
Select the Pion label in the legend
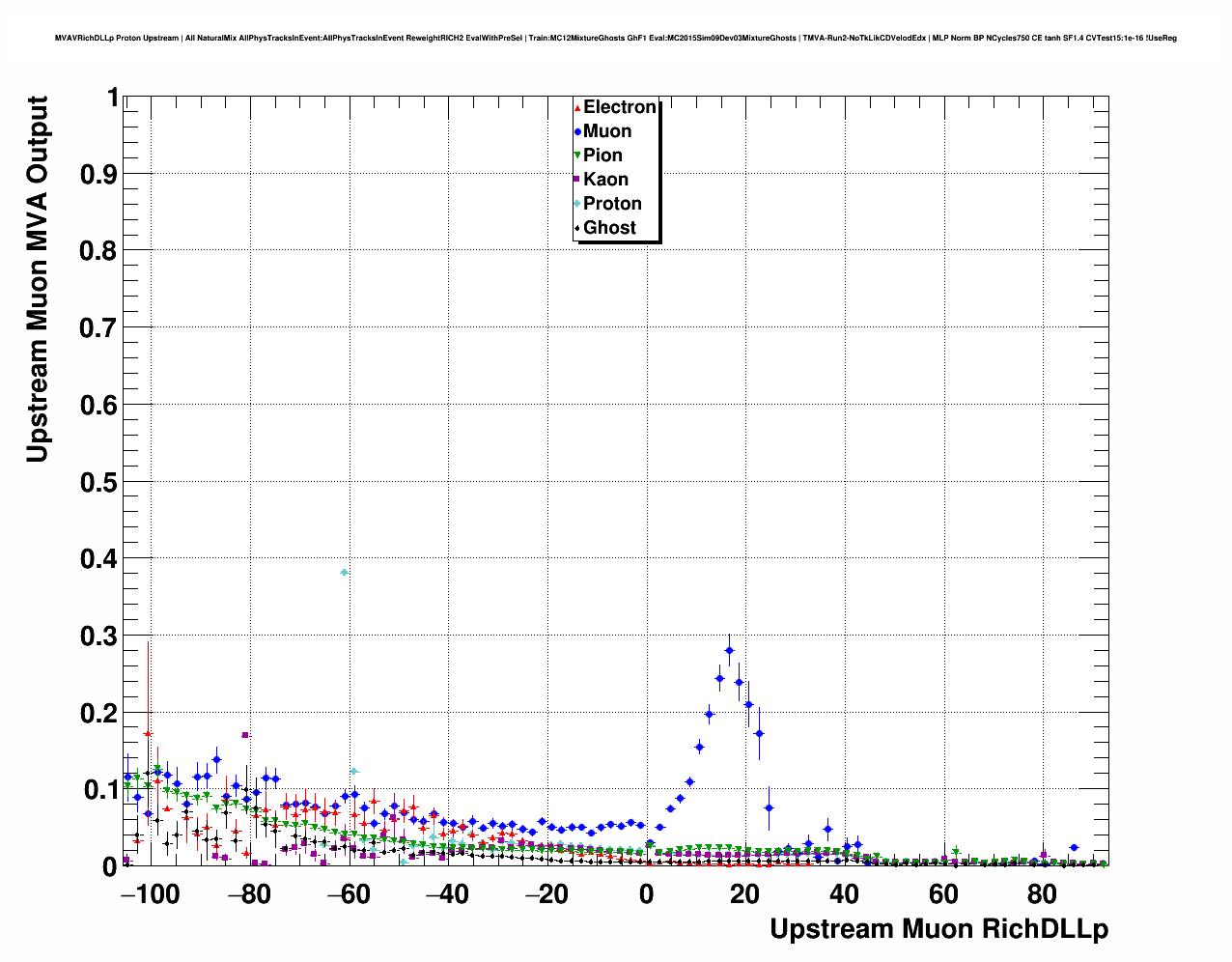tap(602, 156)
